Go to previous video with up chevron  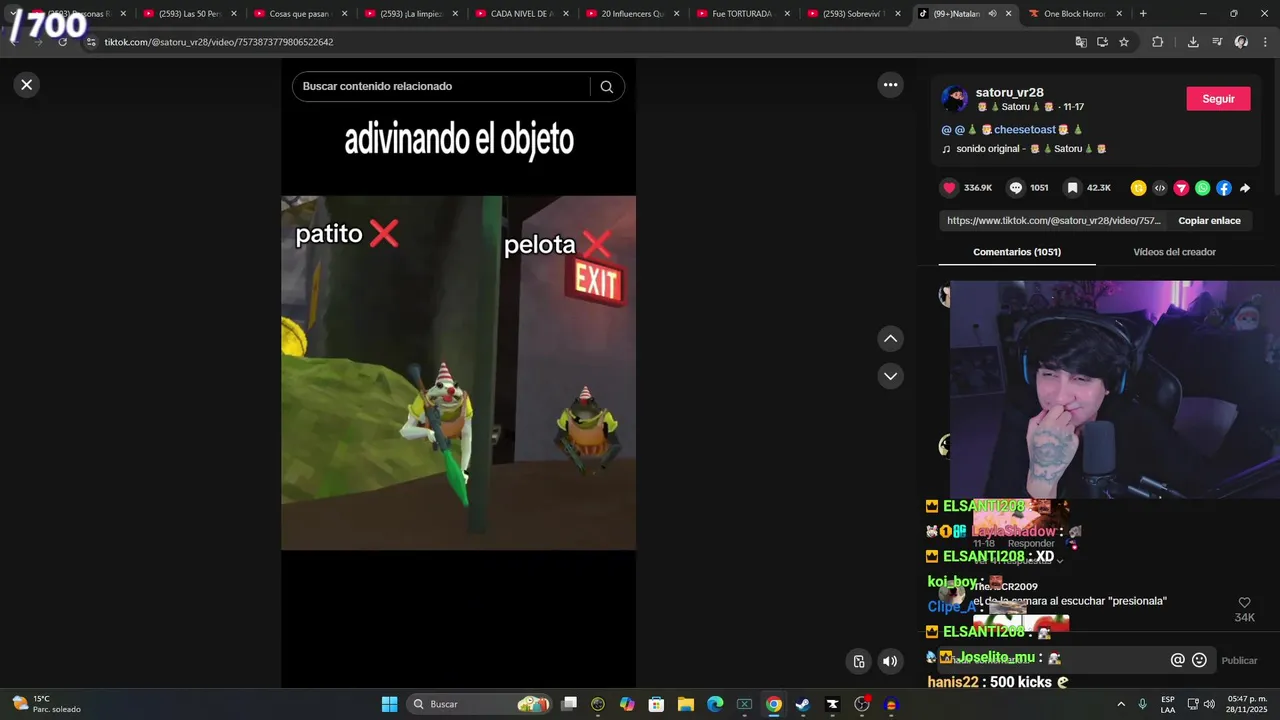(890, 339)
